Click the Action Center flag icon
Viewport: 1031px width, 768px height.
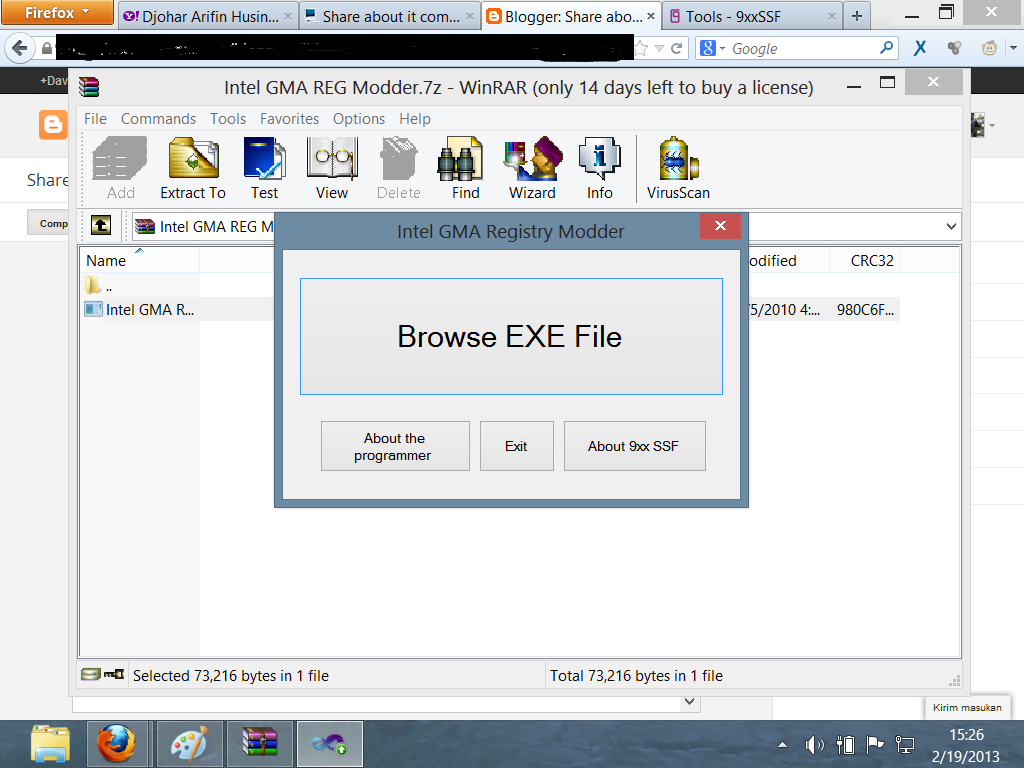(875, 745)
